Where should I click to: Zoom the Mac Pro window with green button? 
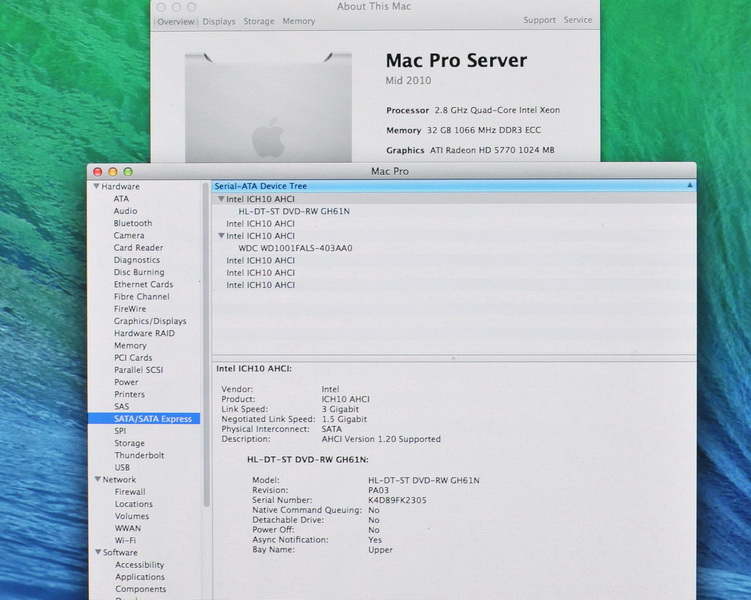128,171
